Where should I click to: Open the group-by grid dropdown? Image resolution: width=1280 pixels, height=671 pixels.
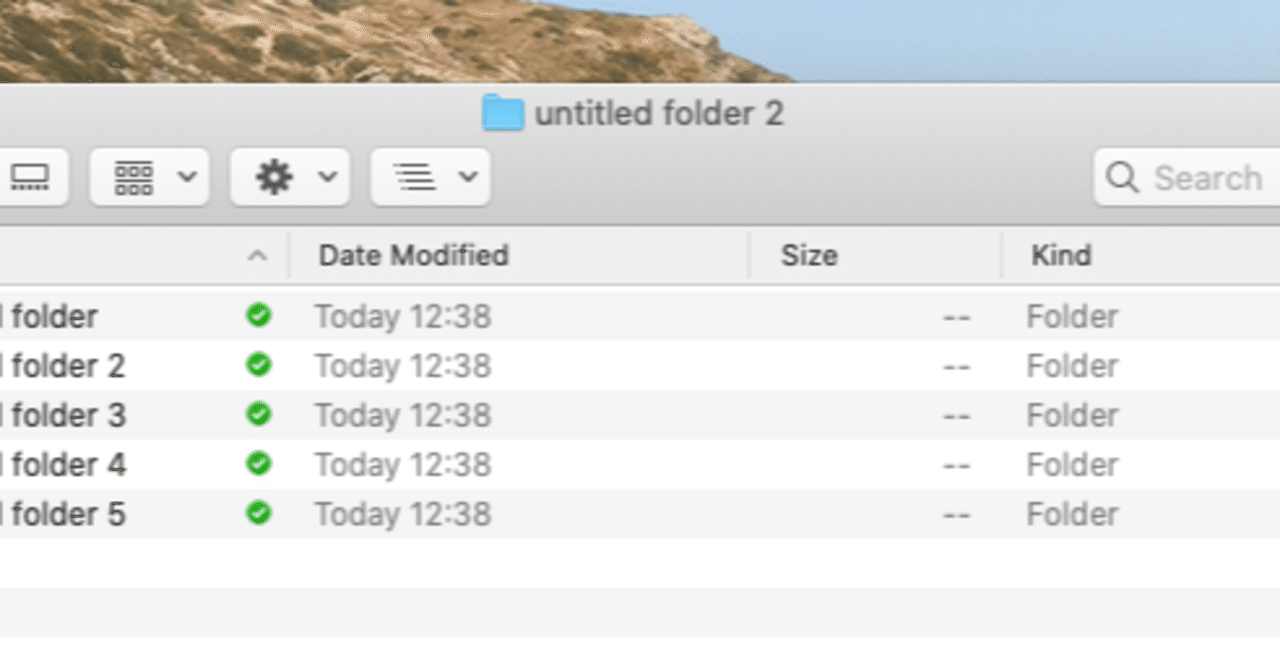pos(149,178)
